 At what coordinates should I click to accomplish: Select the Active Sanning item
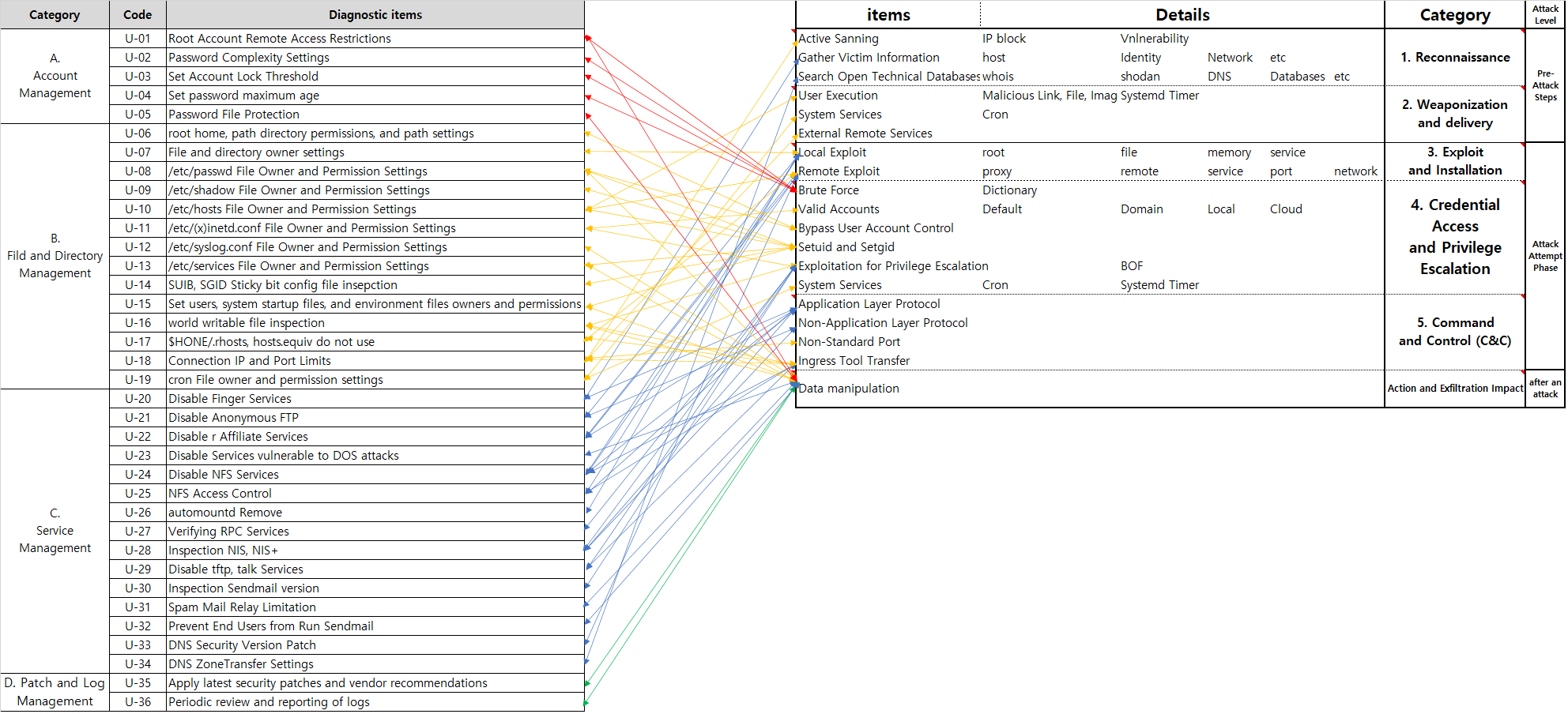pos(837,38)
